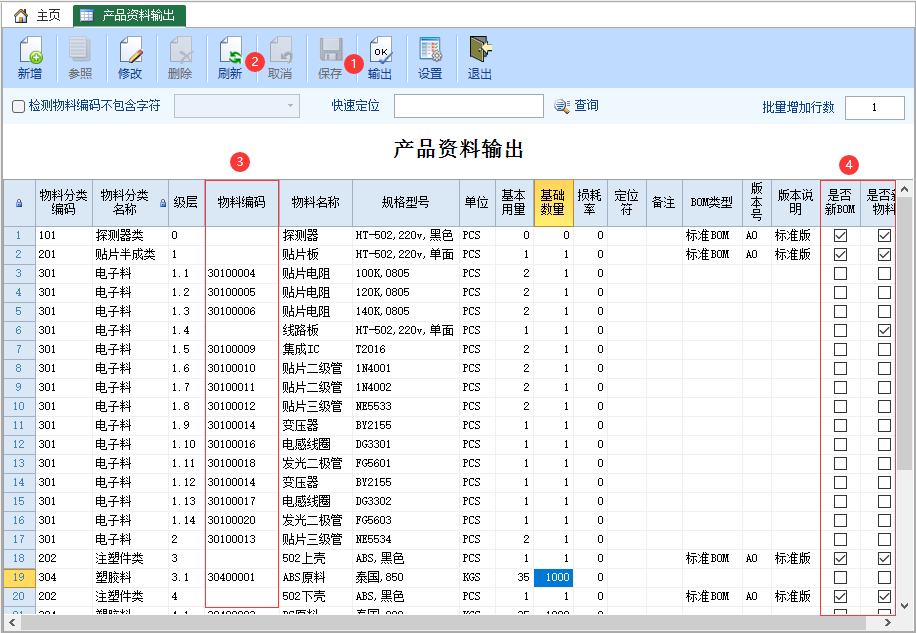916x633 pixels.
Task: Click material code 30400001 cell
Action: click(x=242, y=578)
